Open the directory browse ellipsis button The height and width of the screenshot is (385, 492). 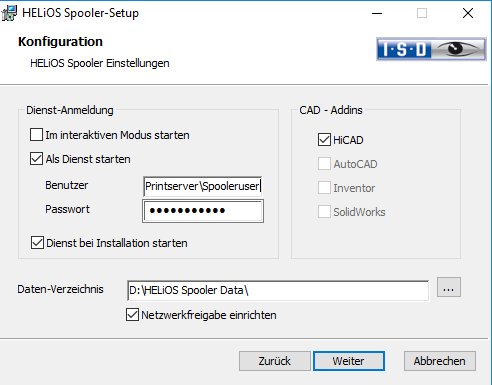coord(449,287)
